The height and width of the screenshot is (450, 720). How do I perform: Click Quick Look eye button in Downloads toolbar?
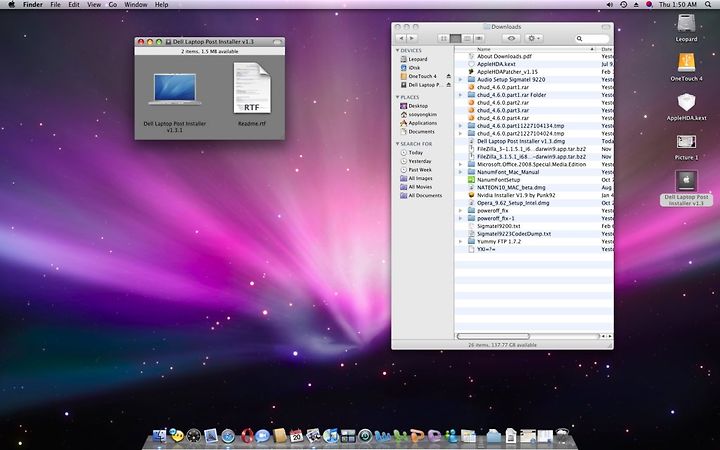point(511,39)
